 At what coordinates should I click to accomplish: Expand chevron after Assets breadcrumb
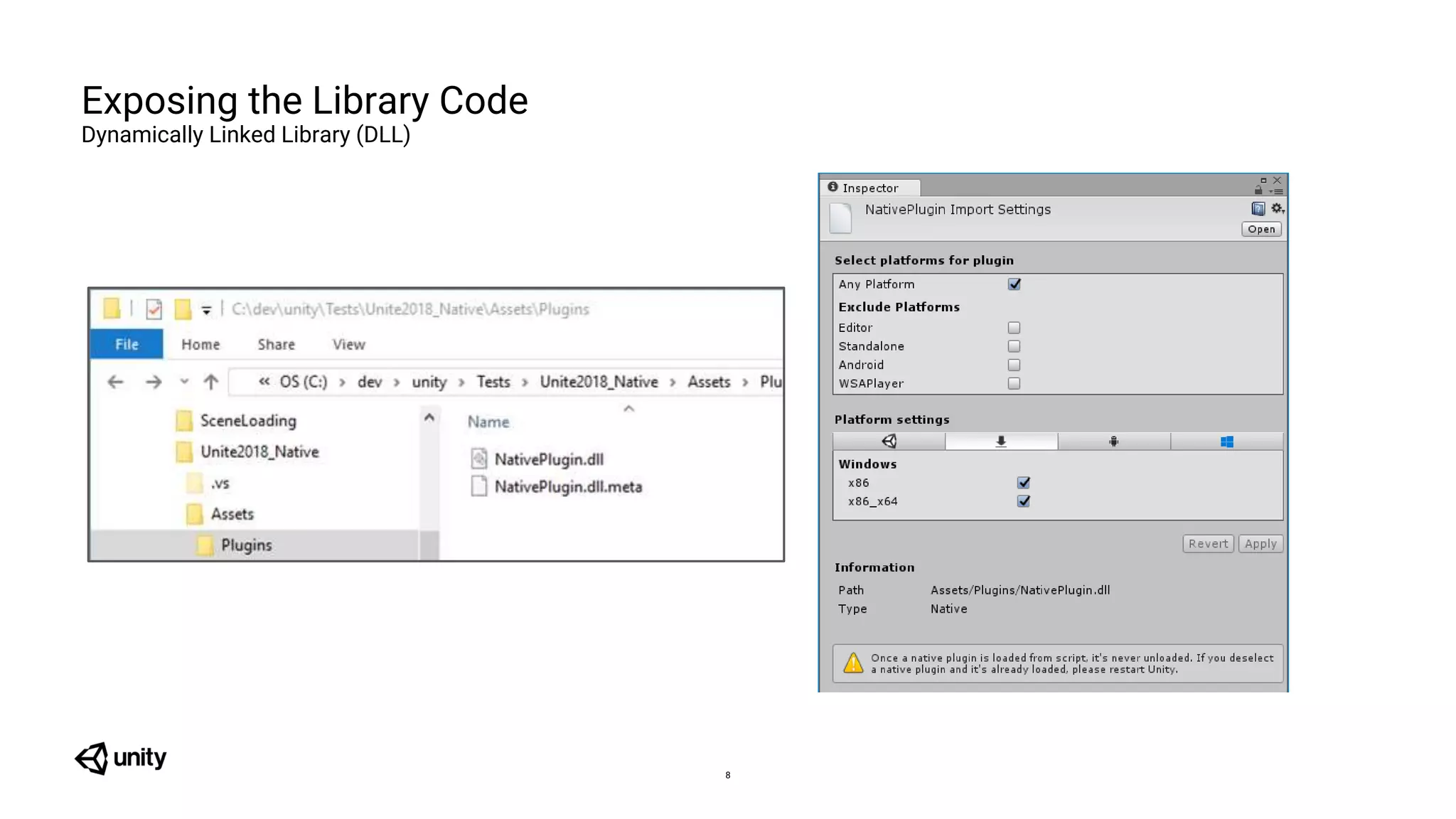[x=745, y=382]
